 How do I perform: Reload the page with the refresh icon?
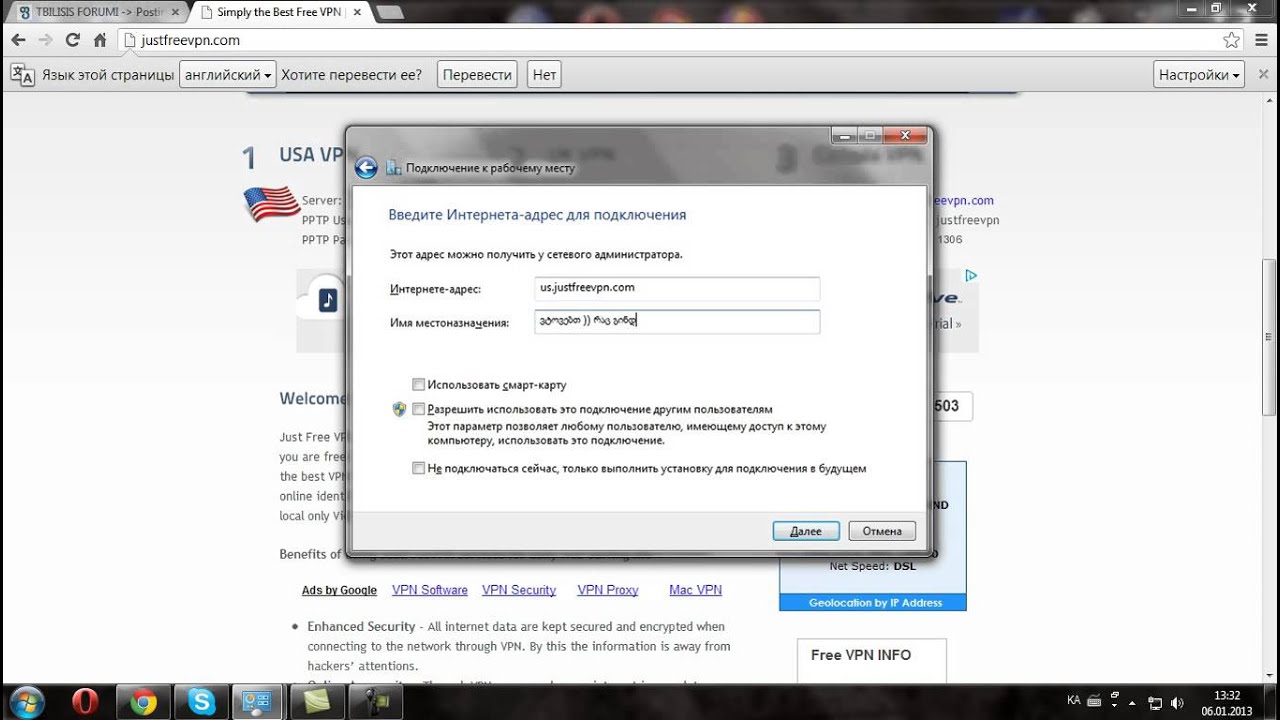72,40
